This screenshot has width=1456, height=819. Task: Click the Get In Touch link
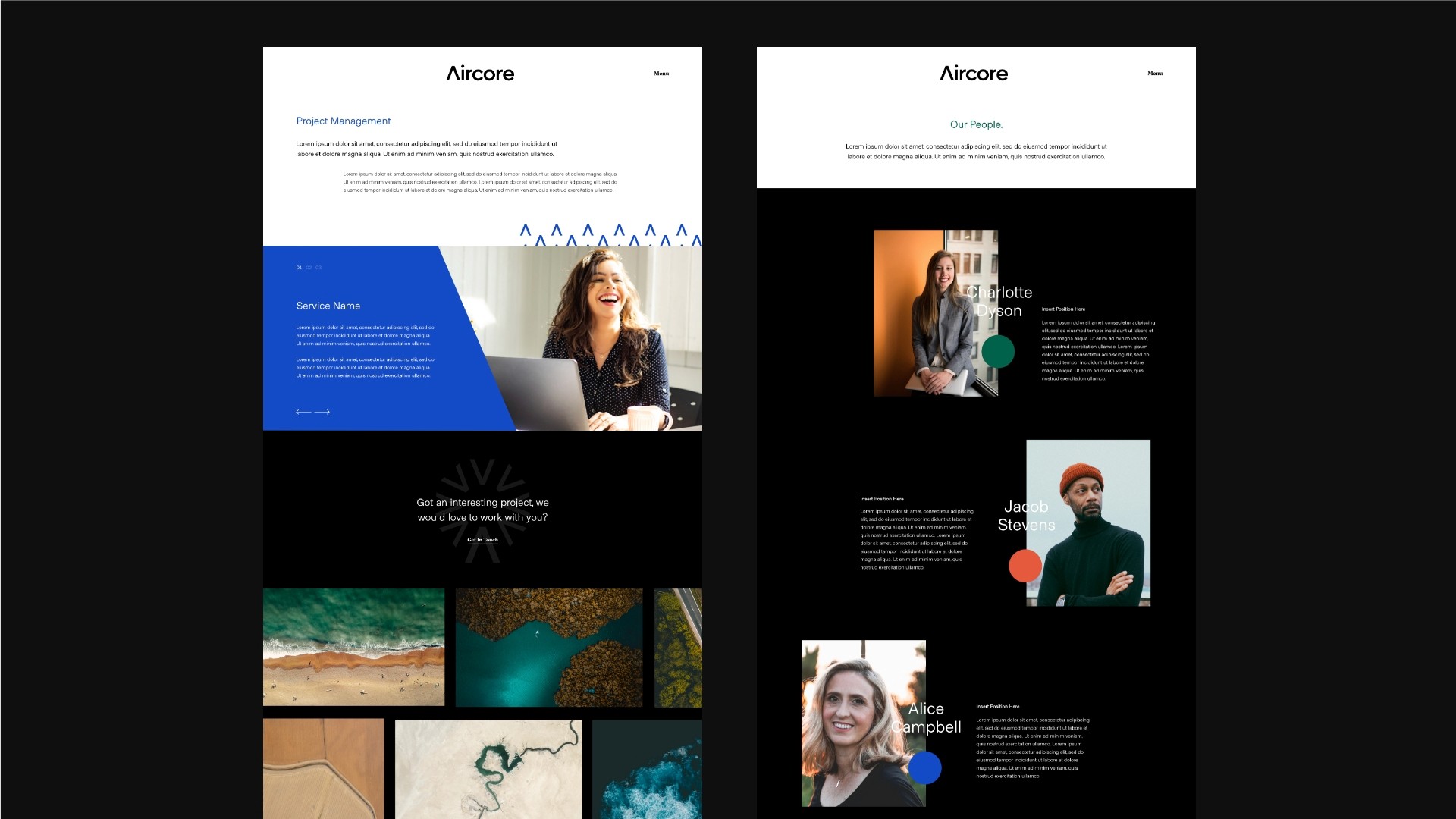tap(482, 540)
